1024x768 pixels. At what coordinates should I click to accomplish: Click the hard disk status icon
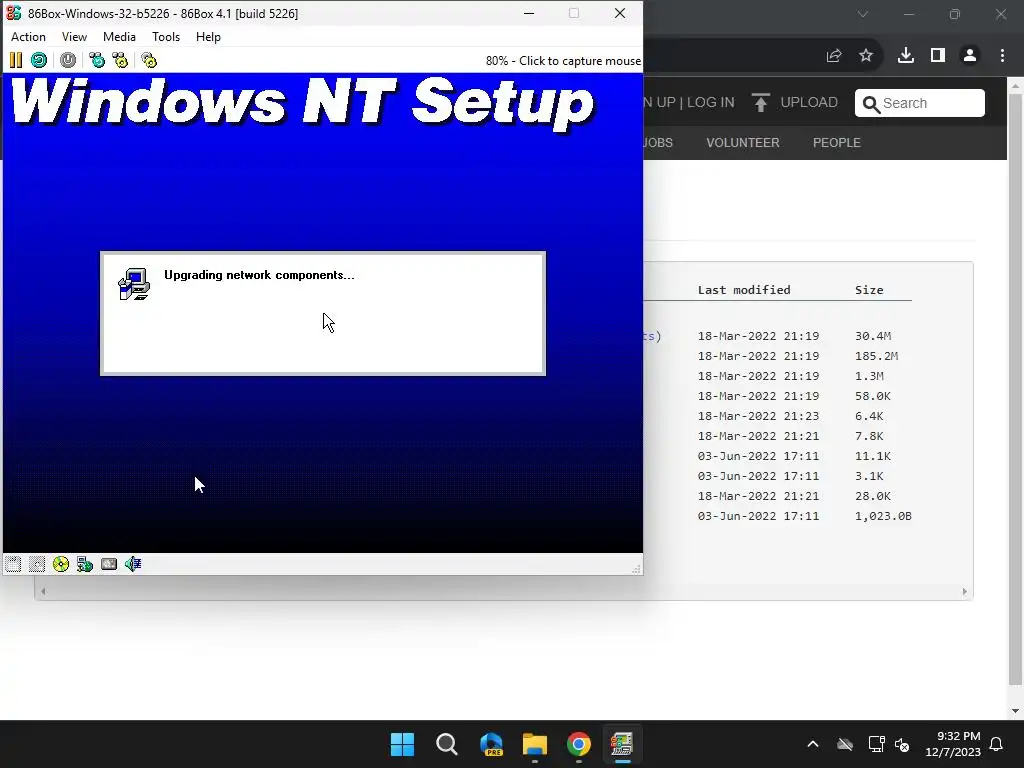[109, 564]
